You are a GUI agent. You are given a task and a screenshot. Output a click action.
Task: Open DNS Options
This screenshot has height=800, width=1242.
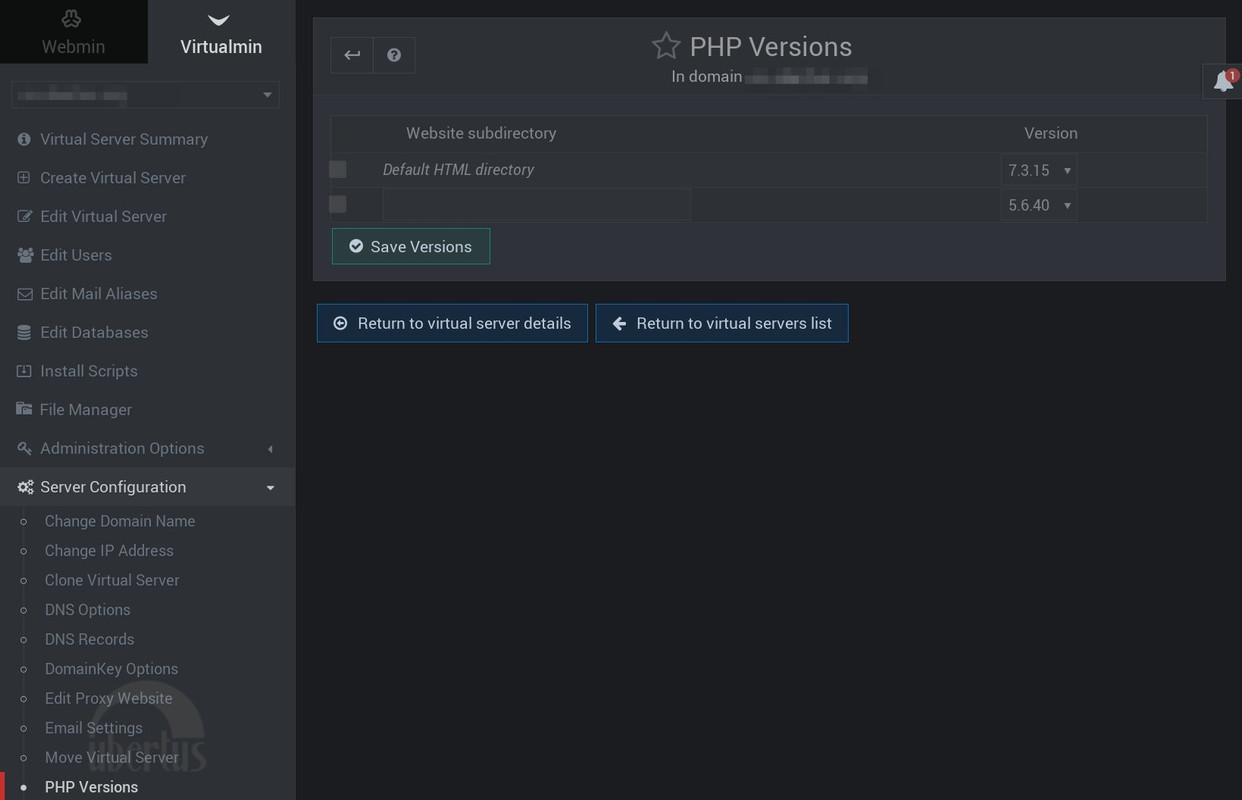click(87, 610)
